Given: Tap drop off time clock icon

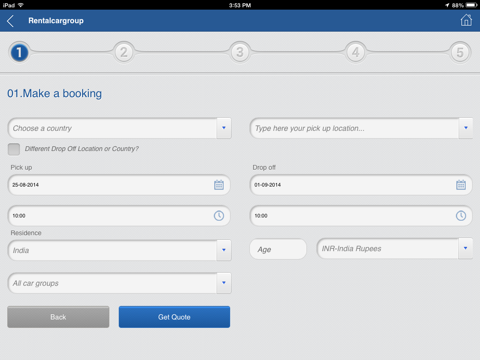Looking at the screenshot, I should tap(461, 216).
